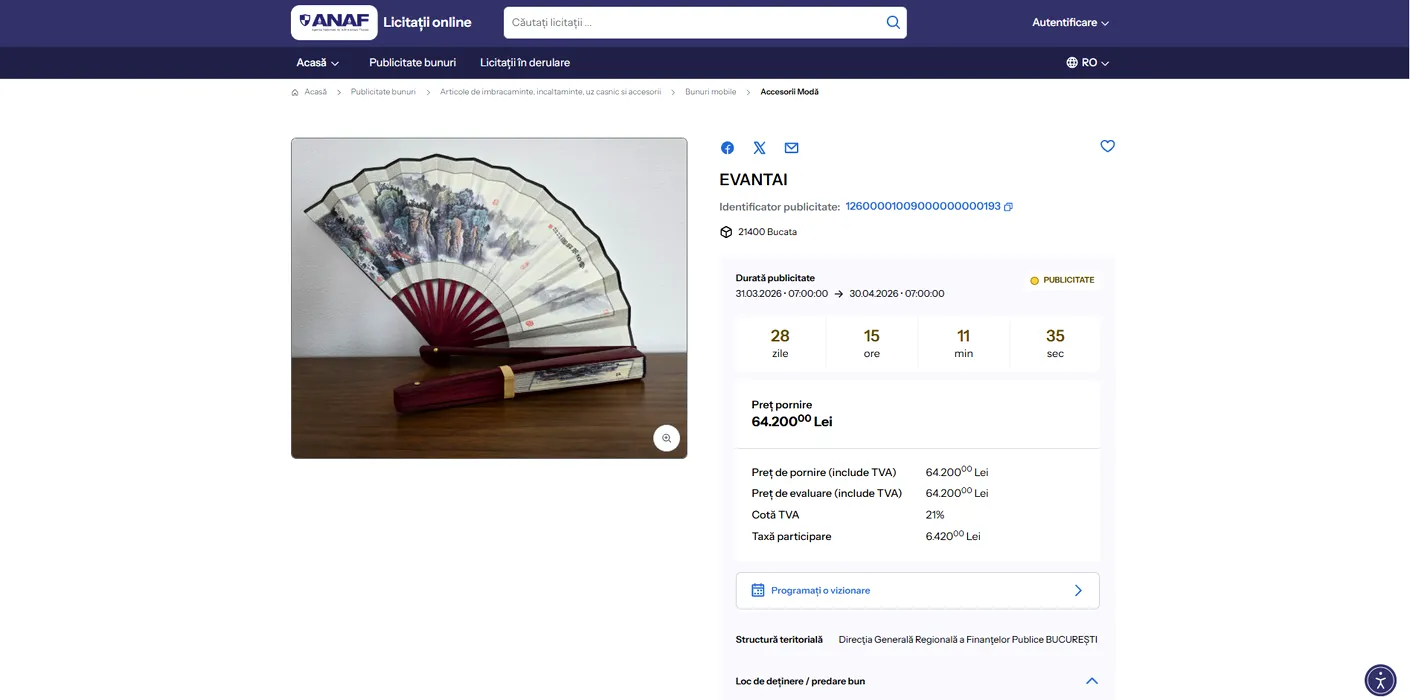Screen dimensions: 1410x700
Task: Click the search magnifier icon
Action: coord(893,22)
